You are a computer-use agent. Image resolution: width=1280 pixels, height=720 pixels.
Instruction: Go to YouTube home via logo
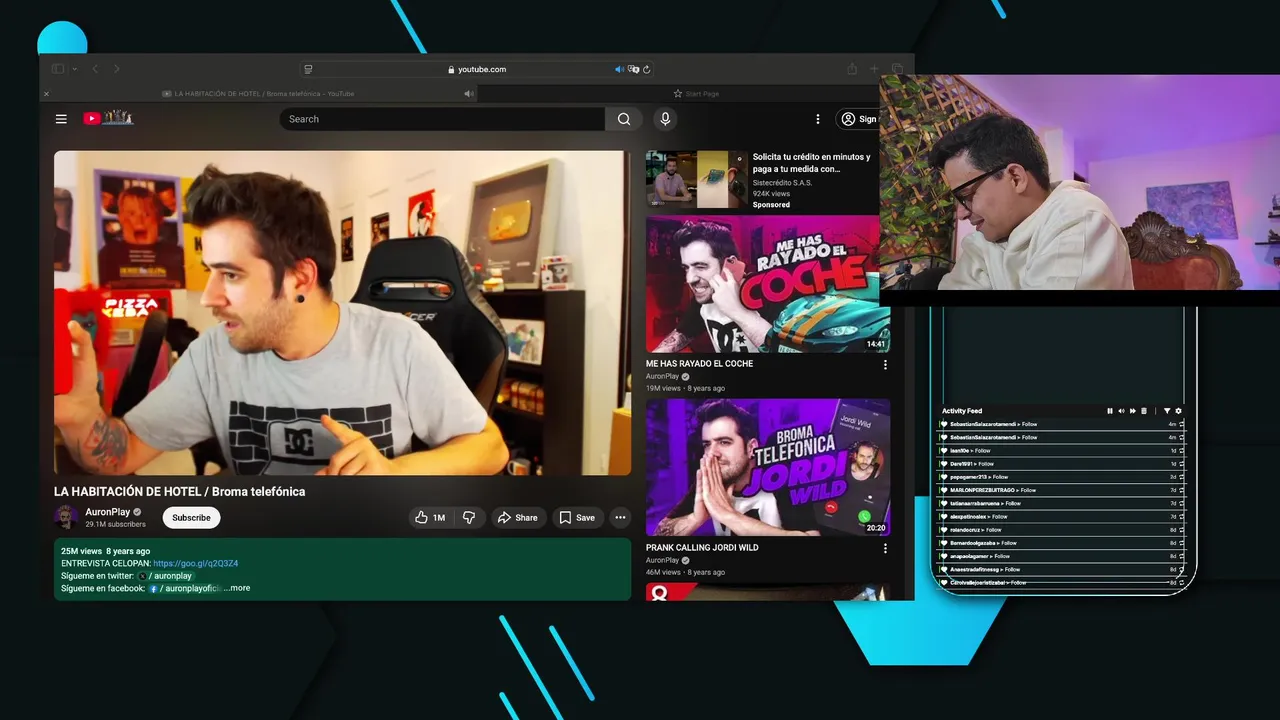(108, 118)
